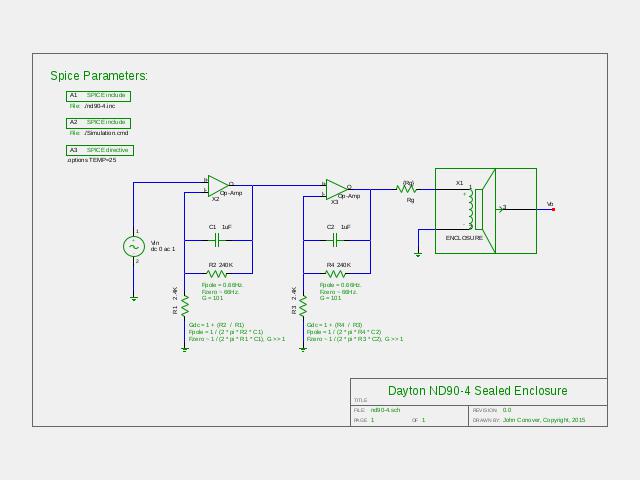Viewport: 640px width, 480px height.
Task: Click the "C1 1uF" capacitor label
Action: (220, 227)
